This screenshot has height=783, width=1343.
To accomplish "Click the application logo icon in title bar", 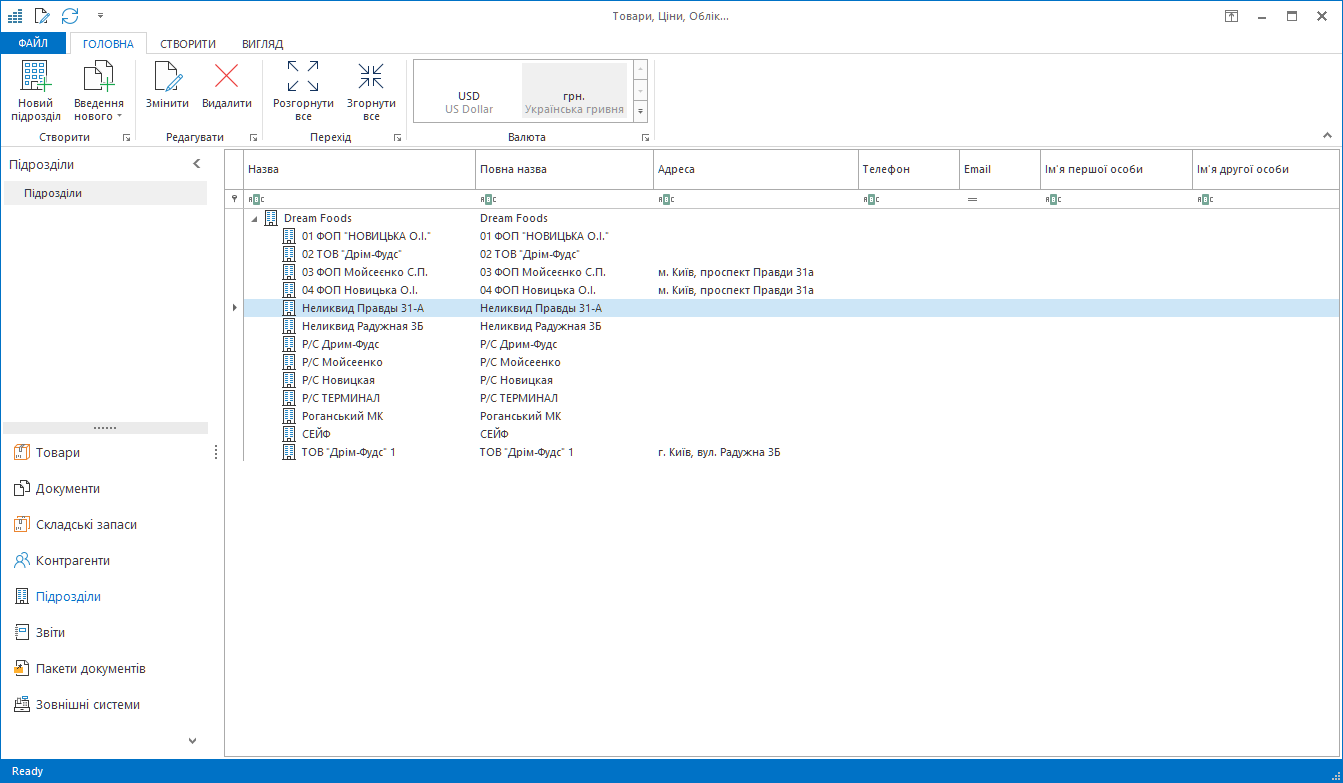I will 14,15.
